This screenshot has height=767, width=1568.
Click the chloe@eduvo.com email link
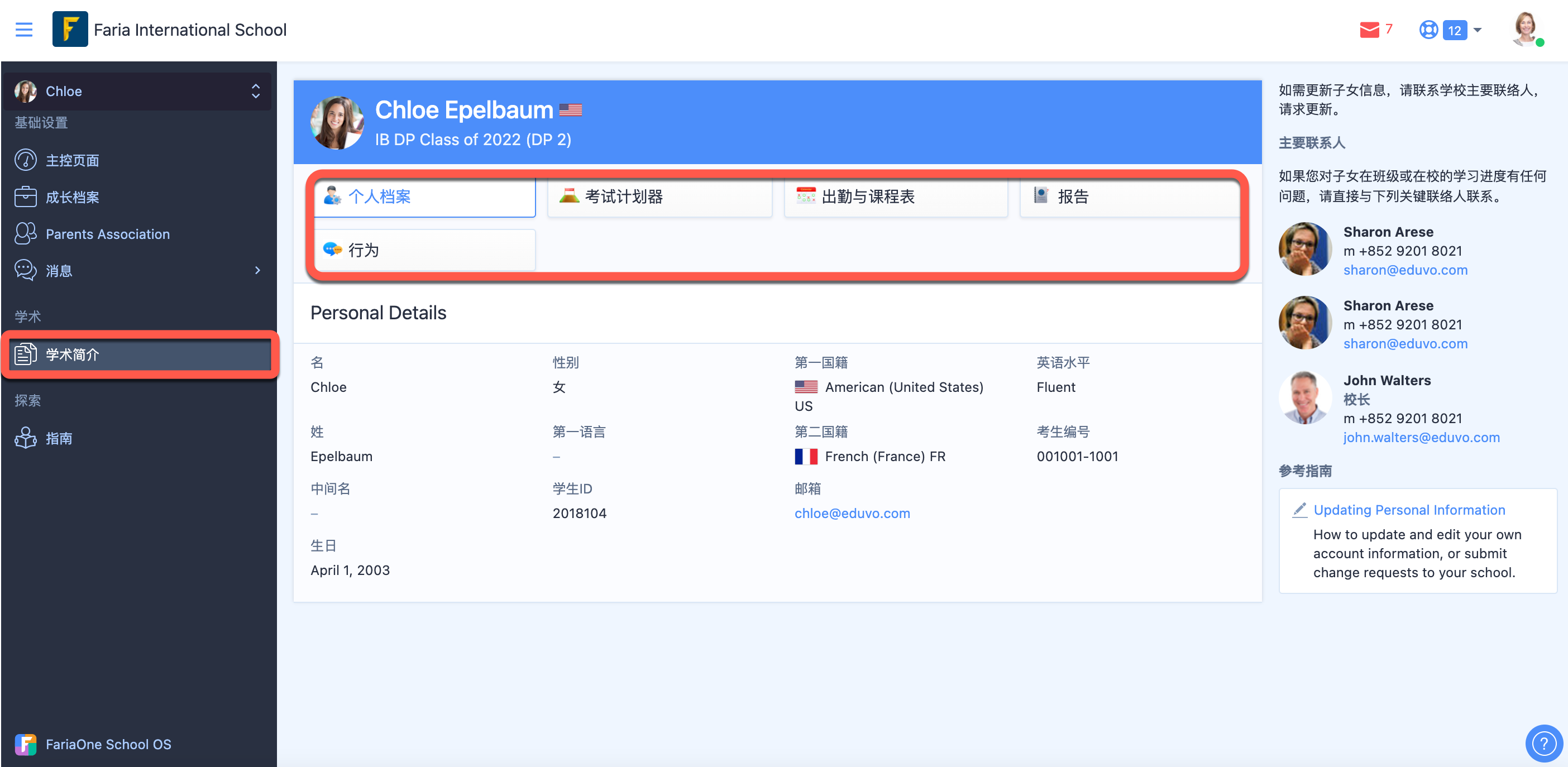tap(852, 513)
